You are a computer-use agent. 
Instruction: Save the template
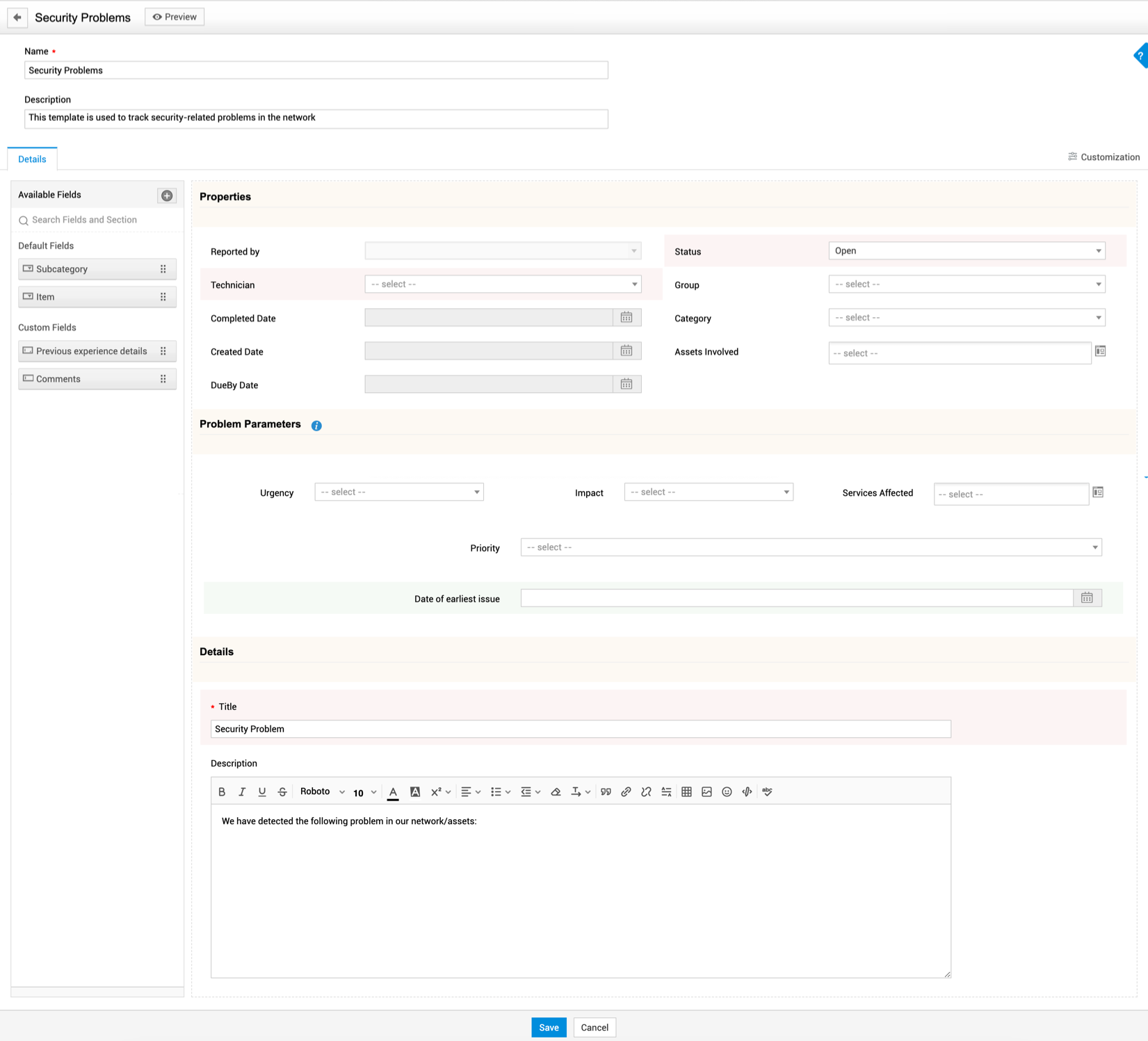tap(549, 1027)
